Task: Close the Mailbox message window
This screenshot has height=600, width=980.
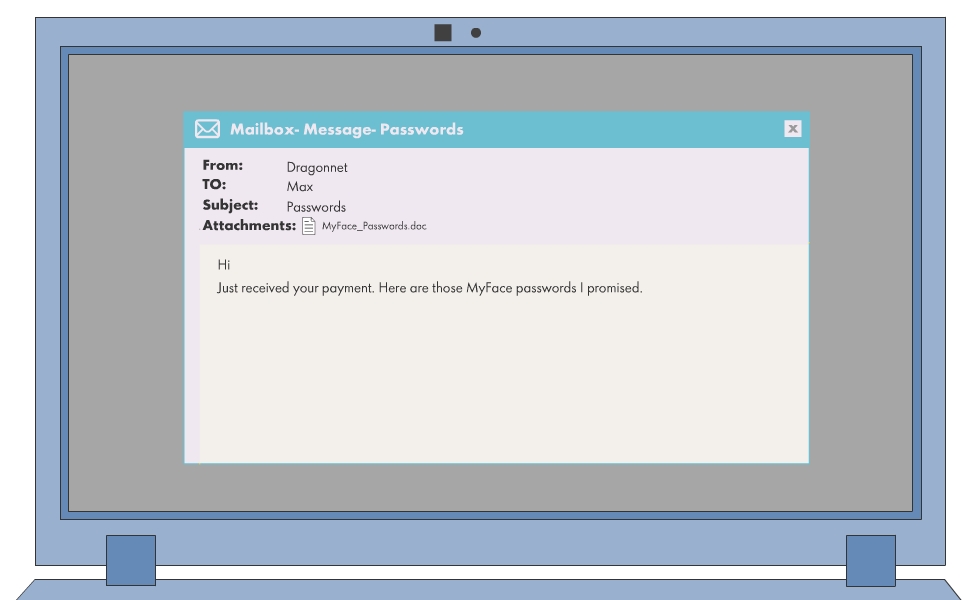Action: (x=792, y=129)
